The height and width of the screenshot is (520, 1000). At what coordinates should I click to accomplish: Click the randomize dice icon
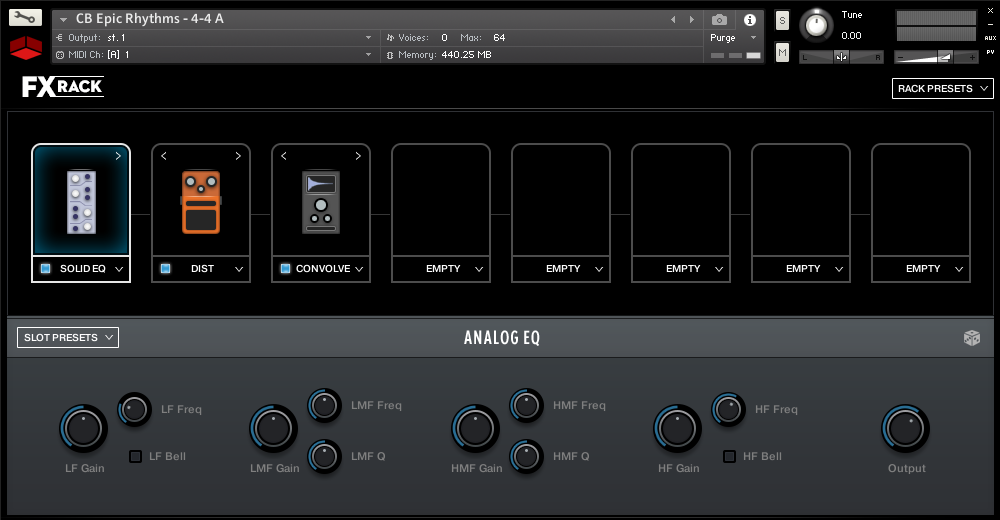[x=971, y=338]
